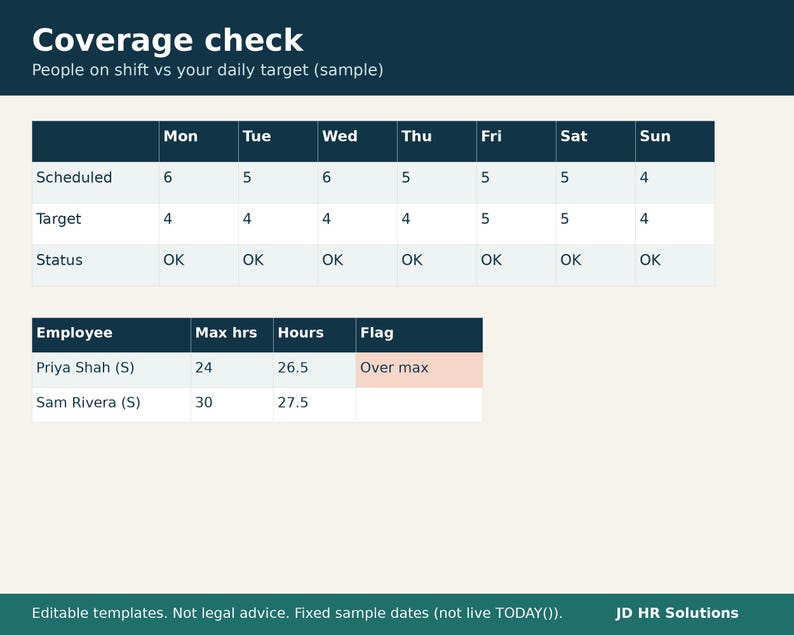This screenshot has width=794, height=635.
Task: Click Priya Shah's max hrs value 24
Action: 232,370
